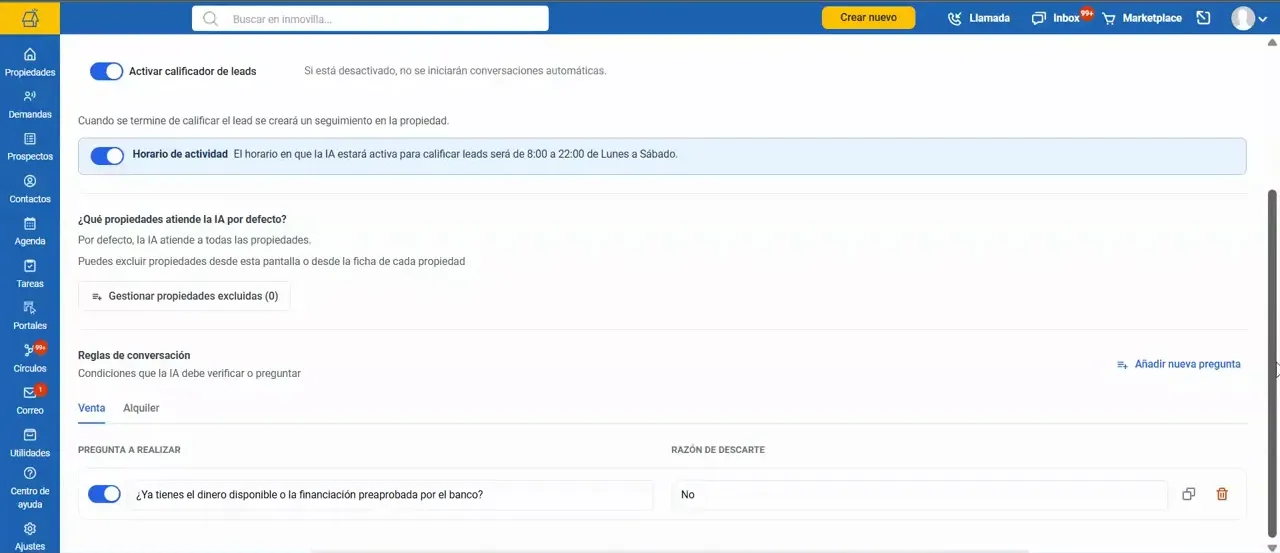This screenshot has height=553, width=1280.
Task: Focus the Buscar en inmovilla search field
Action: point(370,18)
